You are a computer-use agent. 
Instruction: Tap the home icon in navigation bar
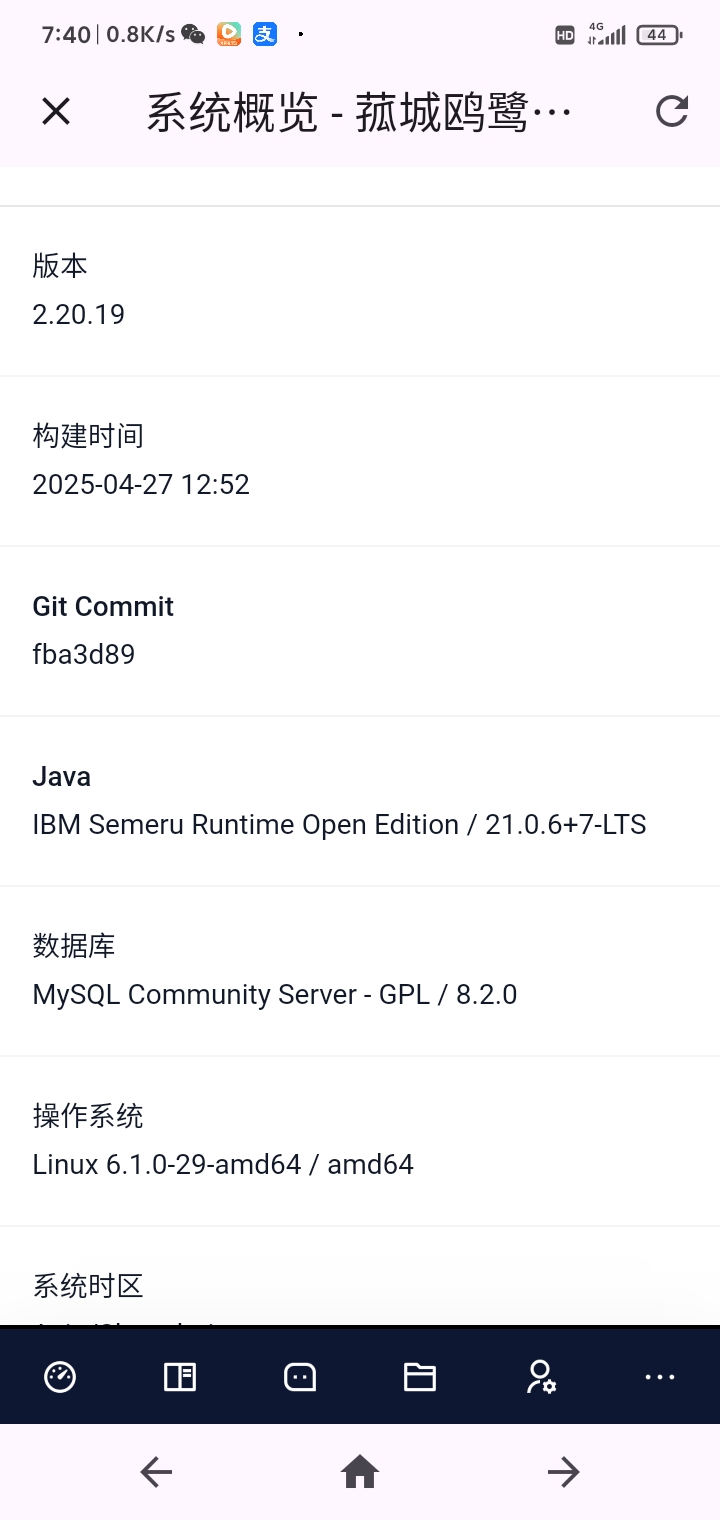pos(360,1471)
